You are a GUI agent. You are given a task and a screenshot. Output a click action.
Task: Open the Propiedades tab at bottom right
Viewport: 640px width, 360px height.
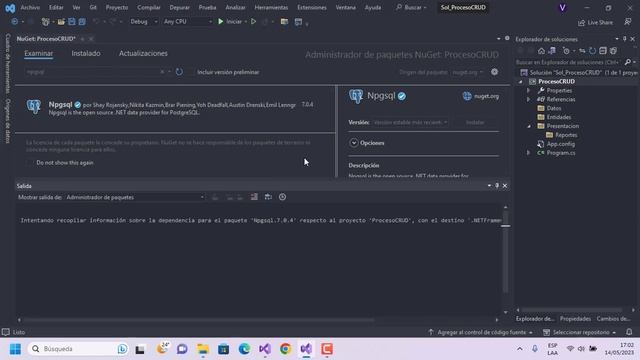click(575, 319)
